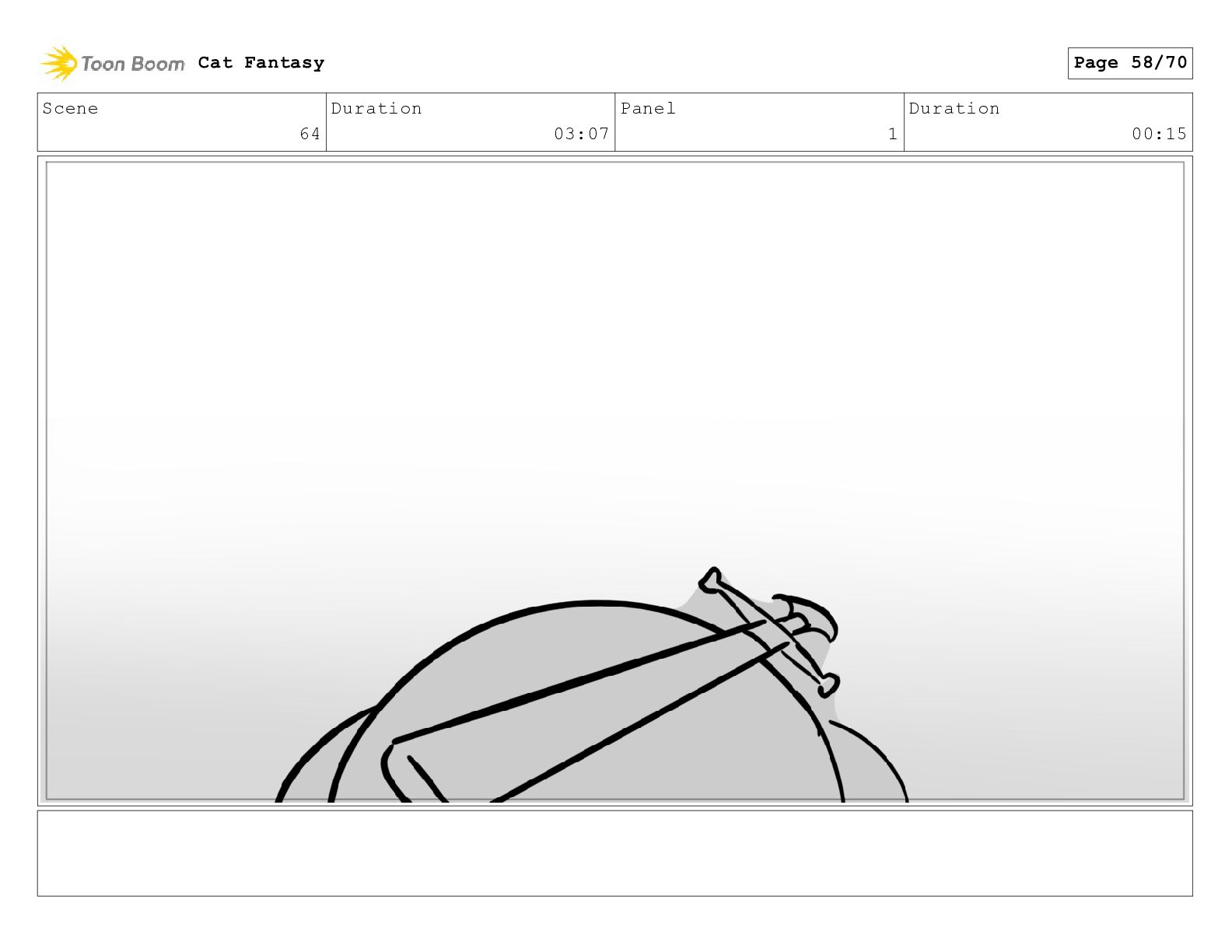Click the Page 58/70 indicator box
The height and width of the screenshot is (952, 1232).
coord(1129,63)
